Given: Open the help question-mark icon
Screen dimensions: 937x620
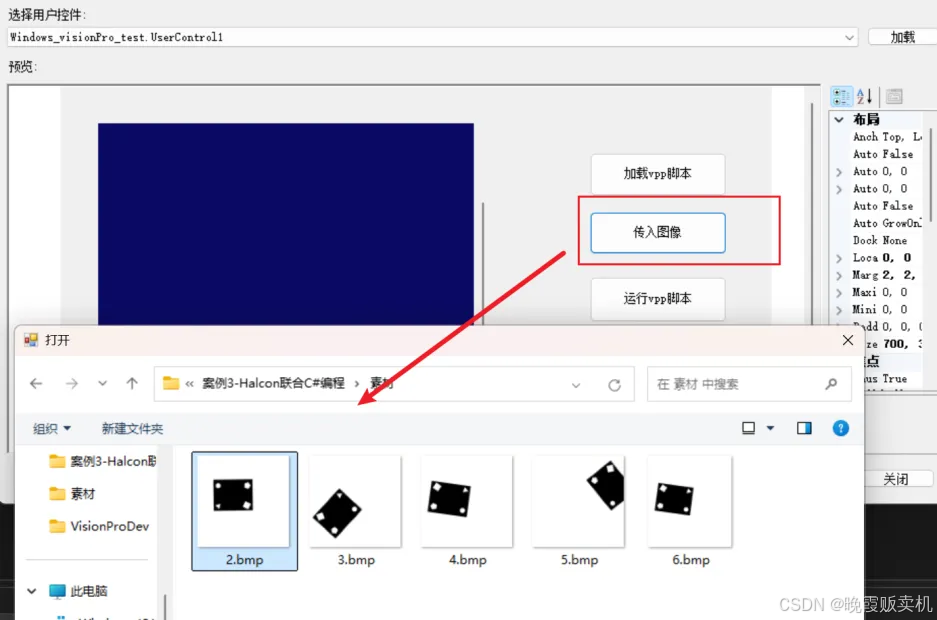Looking at the screenshot, I should pyautogui.click(x=840, y=427).
